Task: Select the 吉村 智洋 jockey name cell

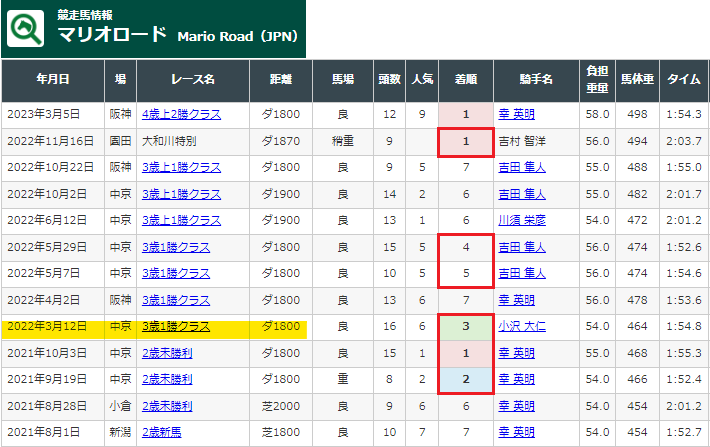Action: [536, 141]
